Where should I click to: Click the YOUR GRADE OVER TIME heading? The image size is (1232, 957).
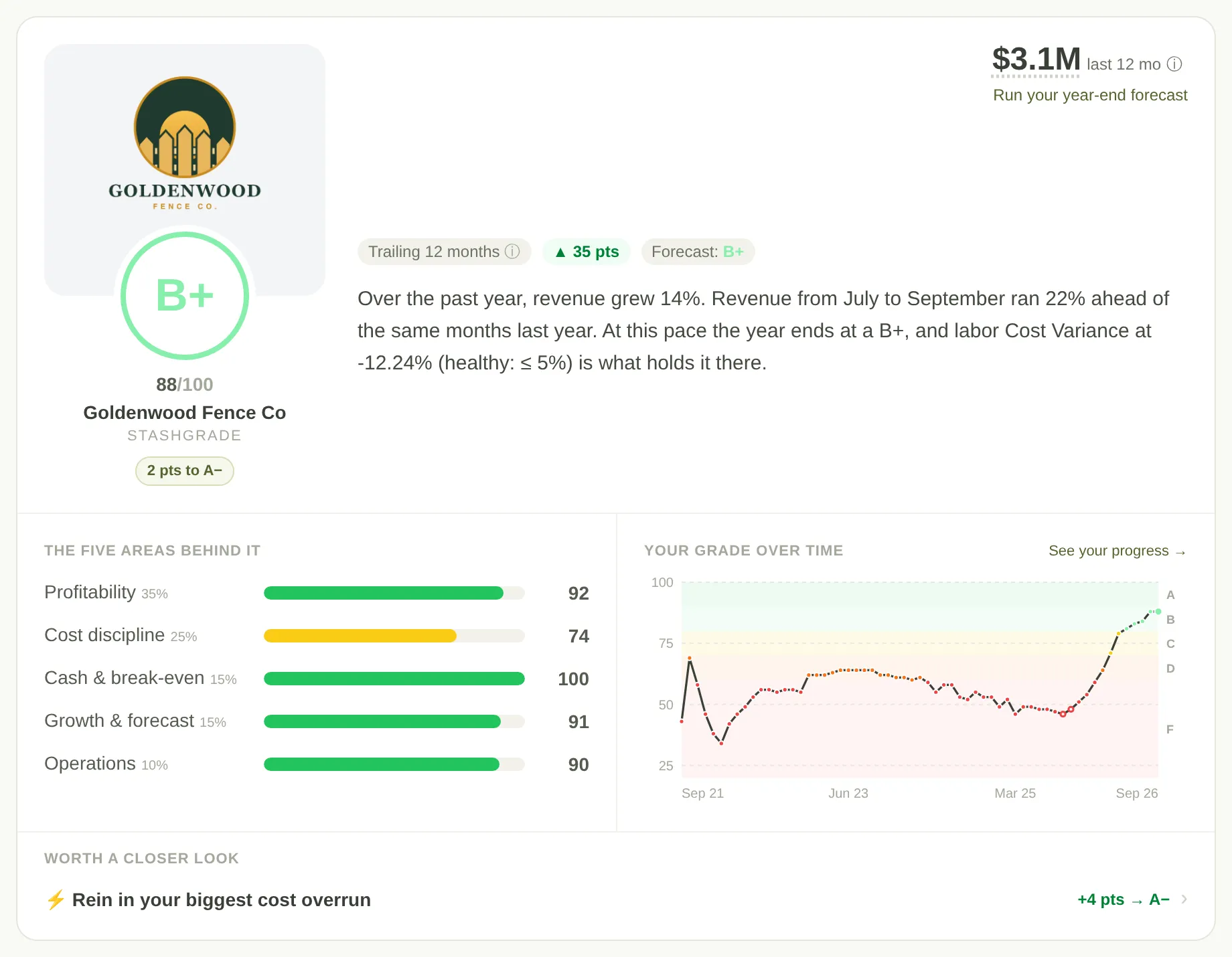coord(743,550)
